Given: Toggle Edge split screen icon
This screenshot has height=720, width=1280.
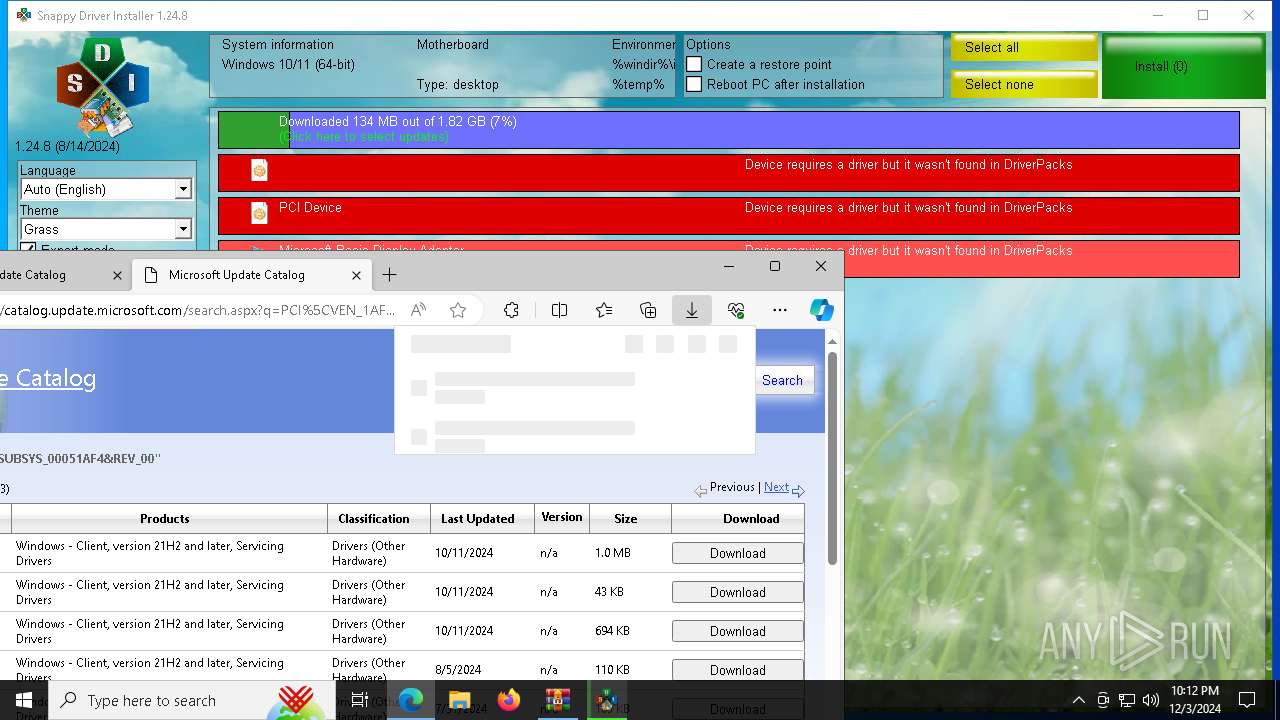Looking at the screenshot, I should (x=559, y=310).
